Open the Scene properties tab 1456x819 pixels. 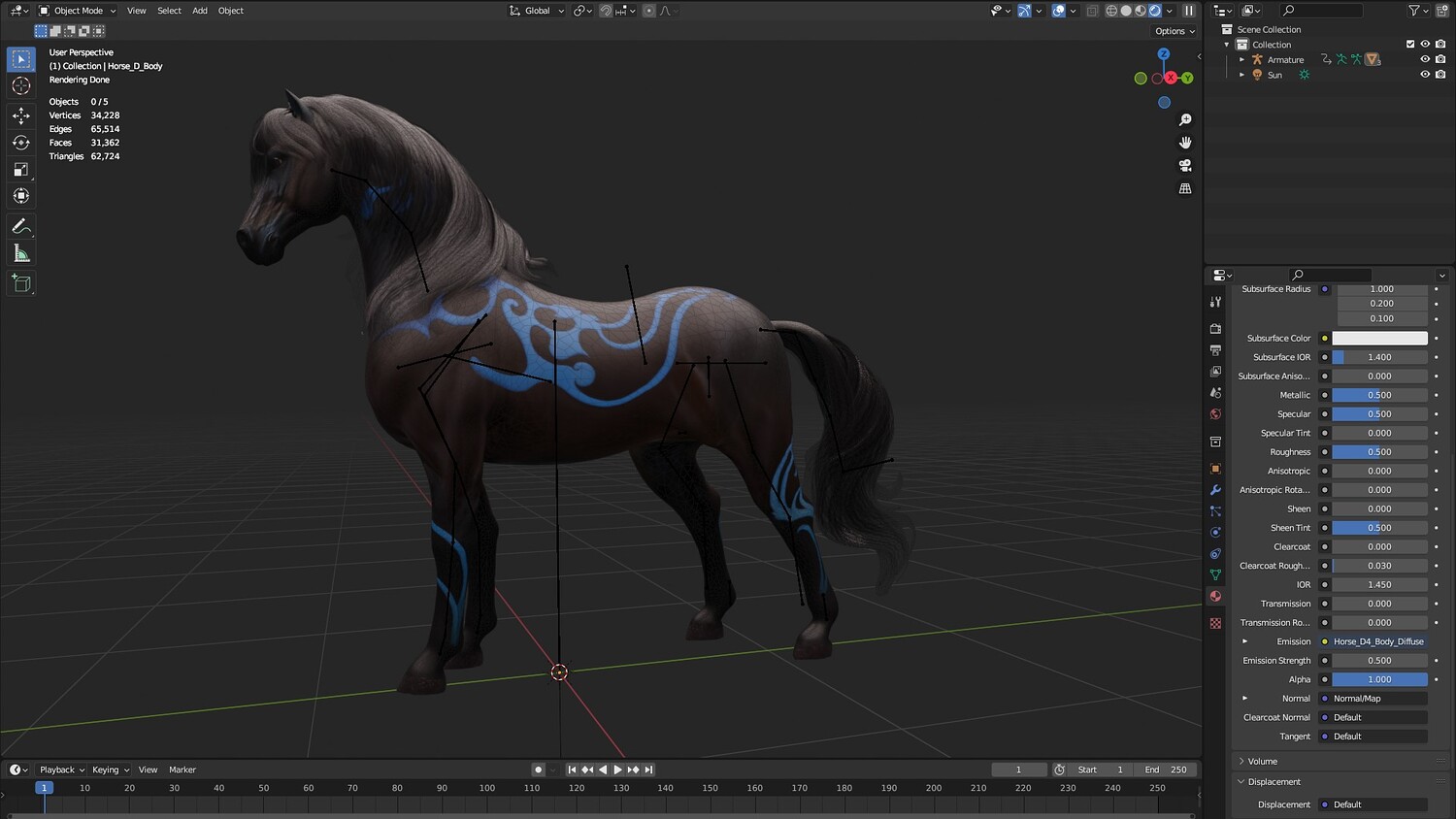(1215, 393)
